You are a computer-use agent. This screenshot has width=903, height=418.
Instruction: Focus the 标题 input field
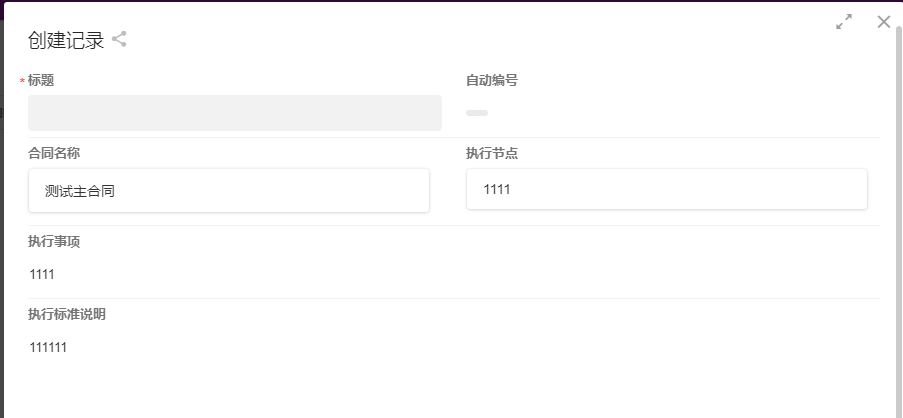[235, 113]
